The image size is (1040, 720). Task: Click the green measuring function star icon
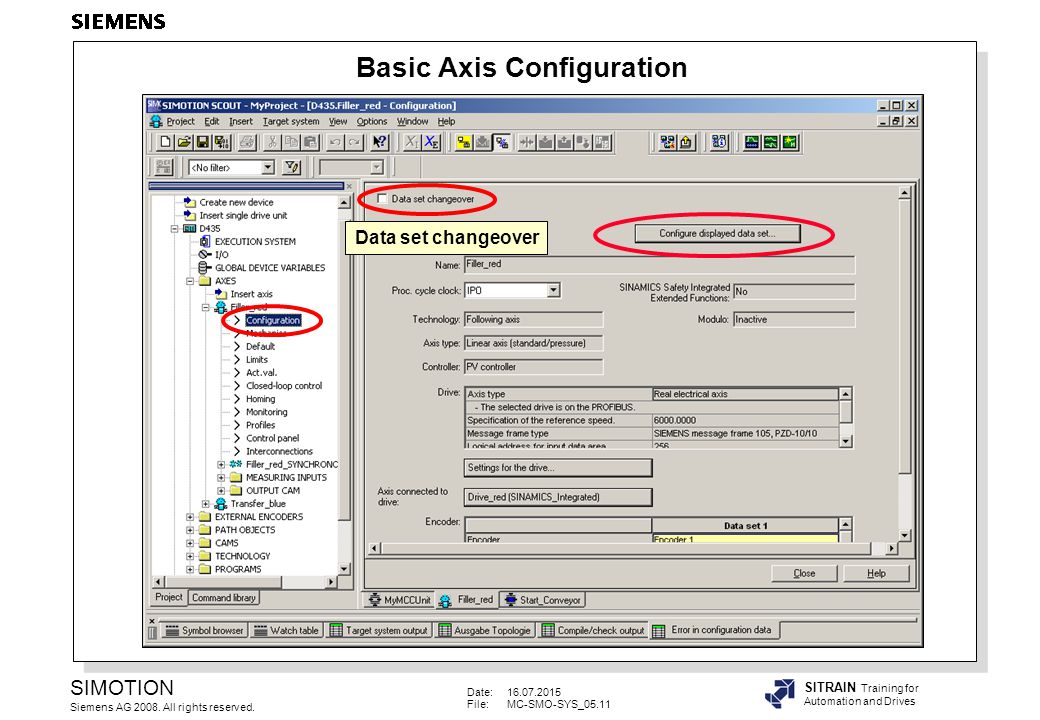(x=790, y=143)
